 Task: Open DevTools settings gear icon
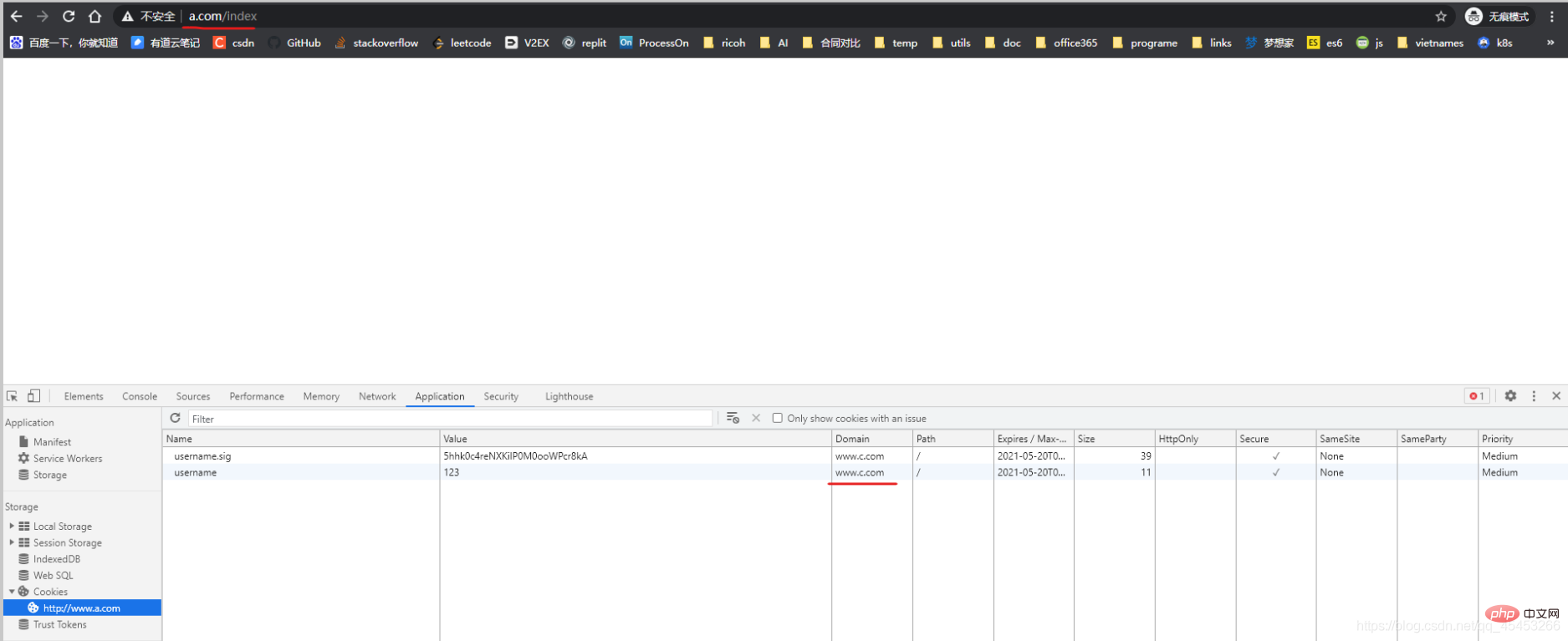pos(1509,396)
